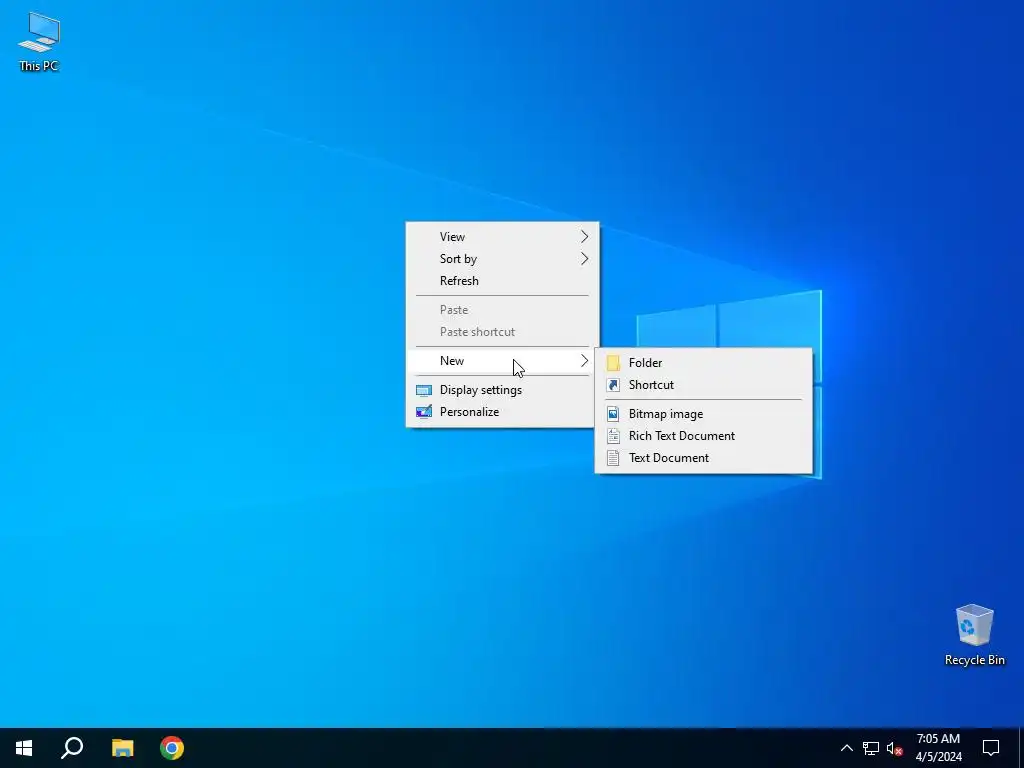
Task: Click the muted volume tray icon
Action: point(894,748)
